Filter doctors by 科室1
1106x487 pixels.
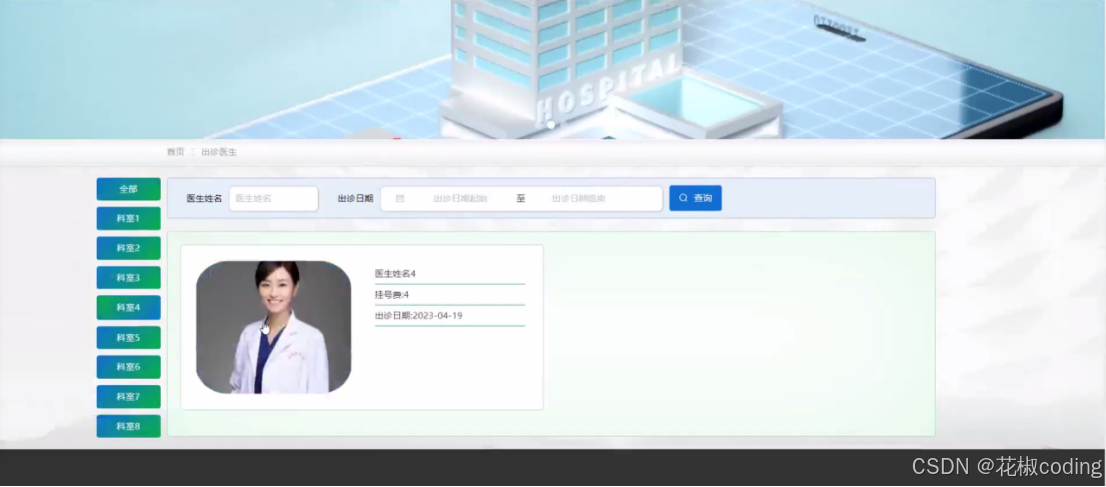128,219
